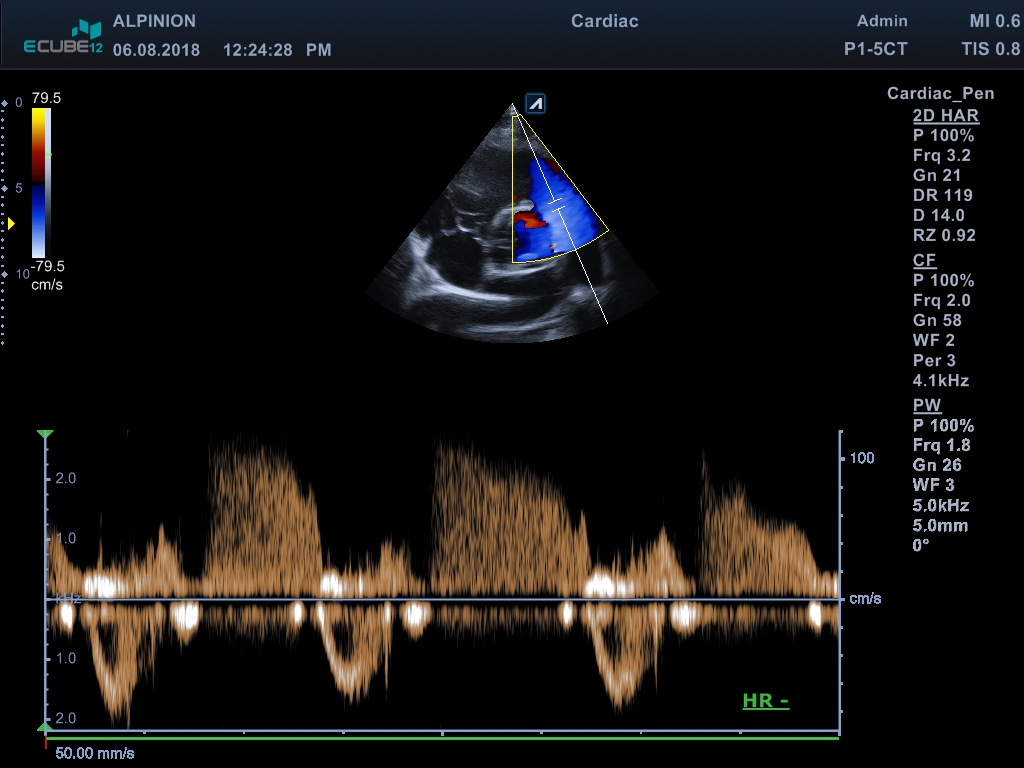
Task: Click the yellow focus position arrow
Action: click(11, 223)
